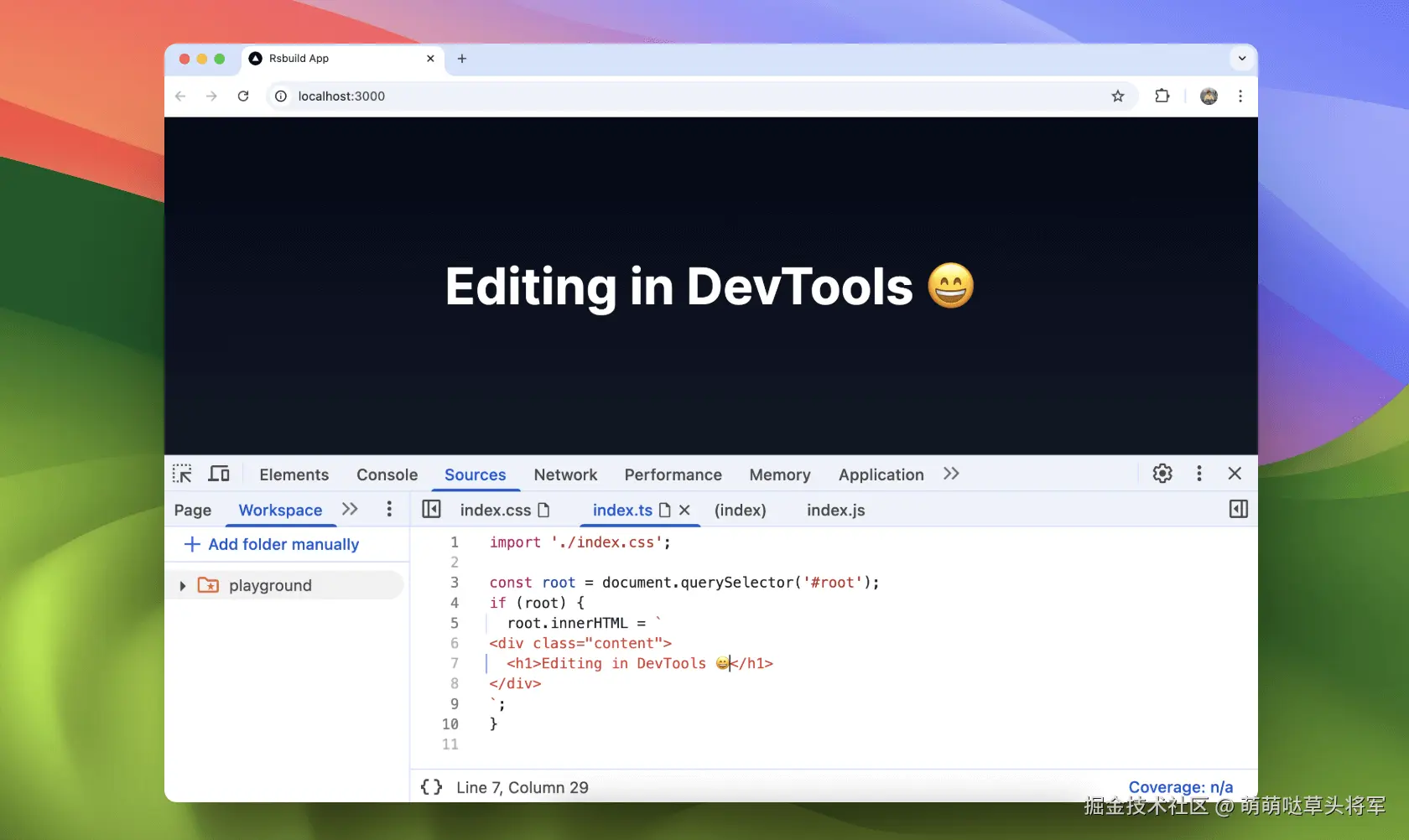
Task: Expand the playground folder
Action: (x=183, y=585)
